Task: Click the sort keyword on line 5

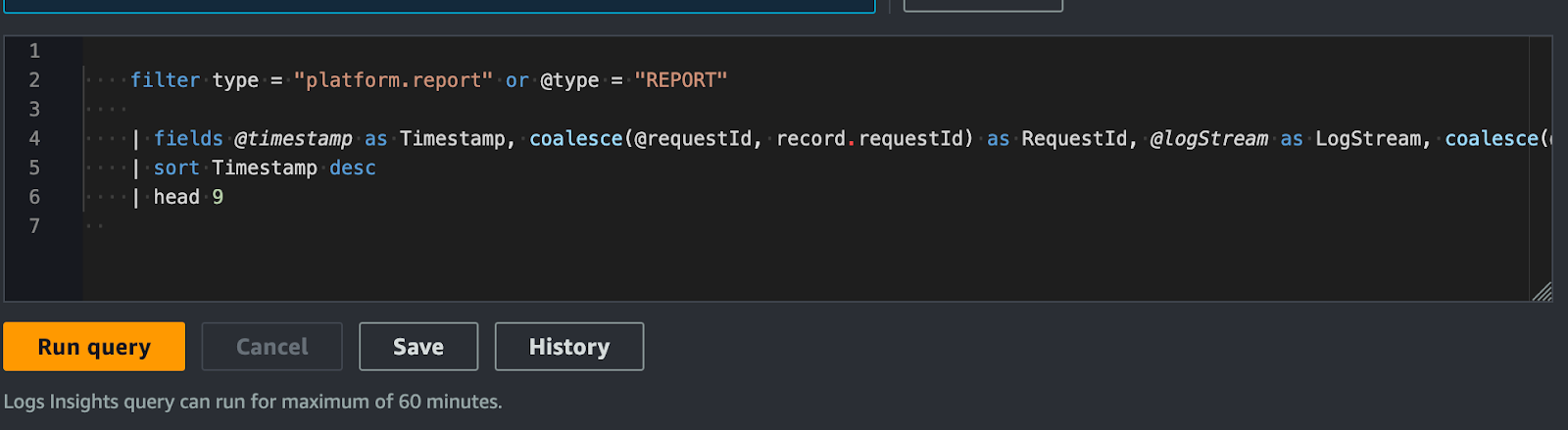Action: click(176, 168)
